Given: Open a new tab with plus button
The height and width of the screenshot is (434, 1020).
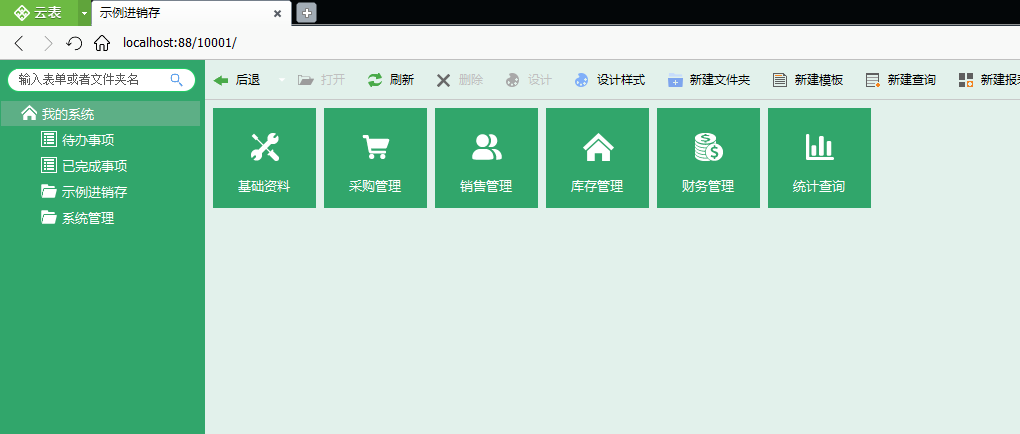Looking at the screenshot, I should pos(306,13).
